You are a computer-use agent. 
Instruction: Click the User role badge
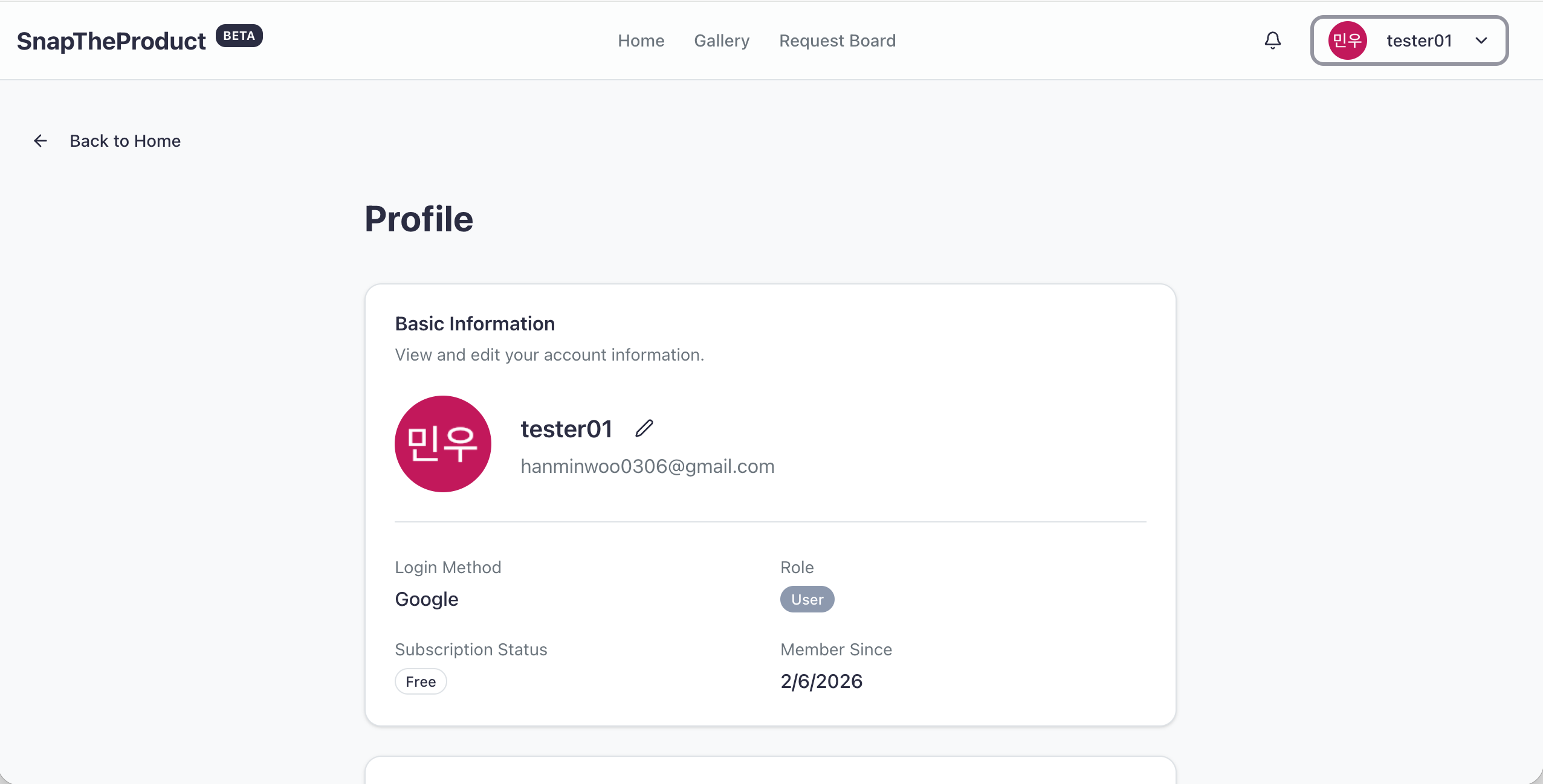click(807, 599)
